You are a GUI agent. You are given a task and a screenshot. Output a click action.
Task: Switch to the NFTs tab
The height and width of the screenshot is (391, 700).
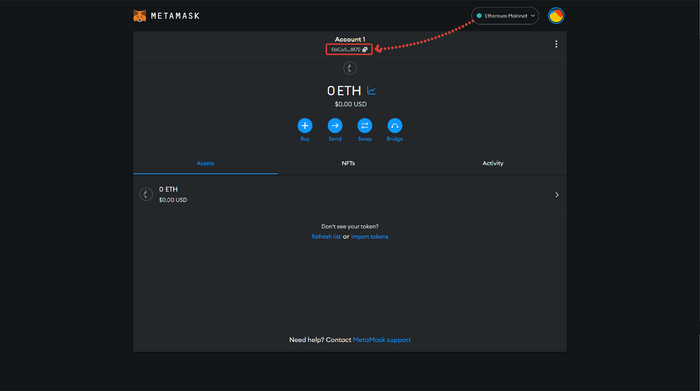[348, 163]
